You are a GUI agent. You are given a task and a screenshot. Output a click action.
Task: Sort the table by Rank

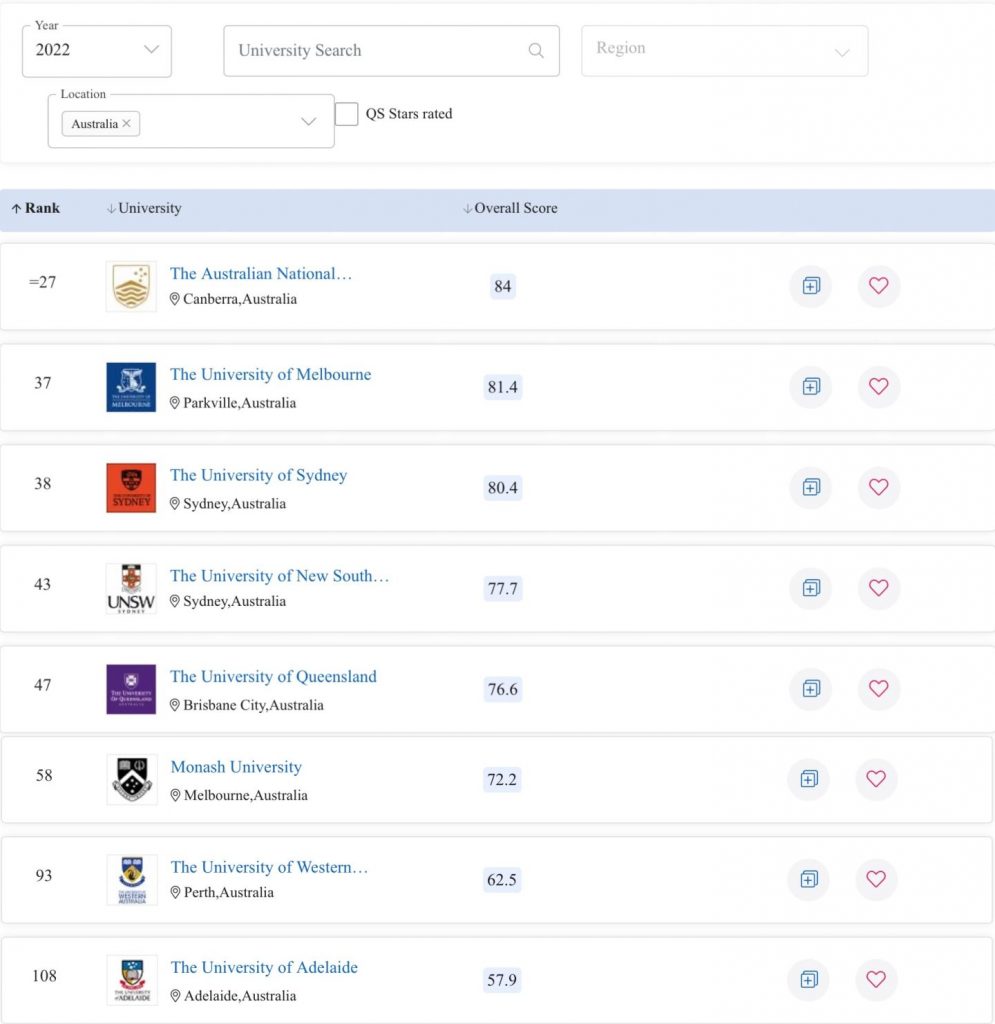36,208
